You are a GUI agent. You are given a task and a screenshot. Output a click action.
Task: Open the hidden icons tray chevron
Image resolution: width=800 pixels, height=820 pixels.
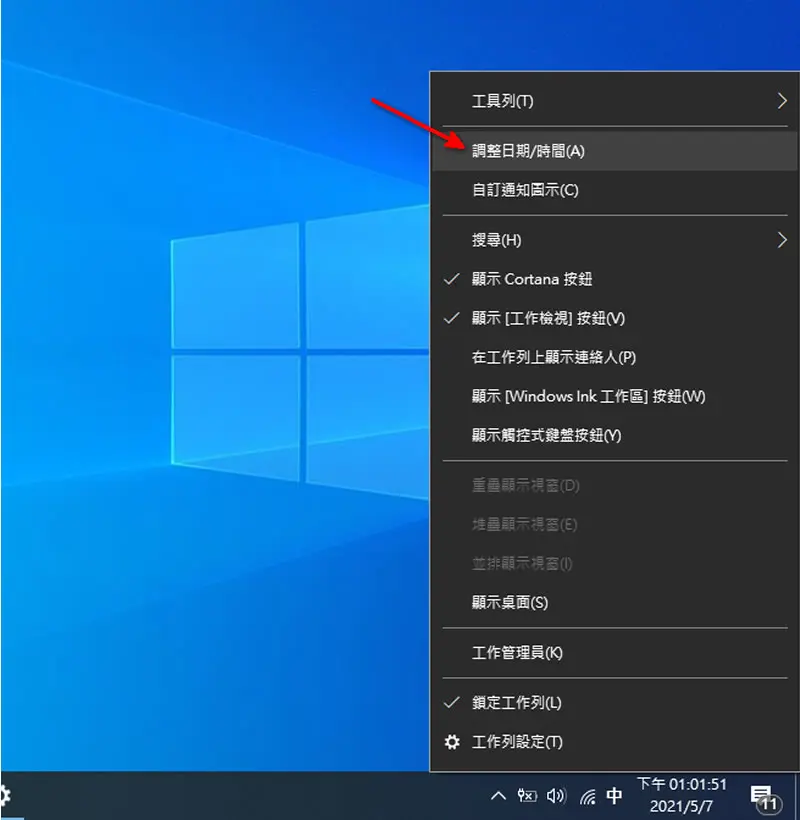pyautogui.click(x=498, y=796)
